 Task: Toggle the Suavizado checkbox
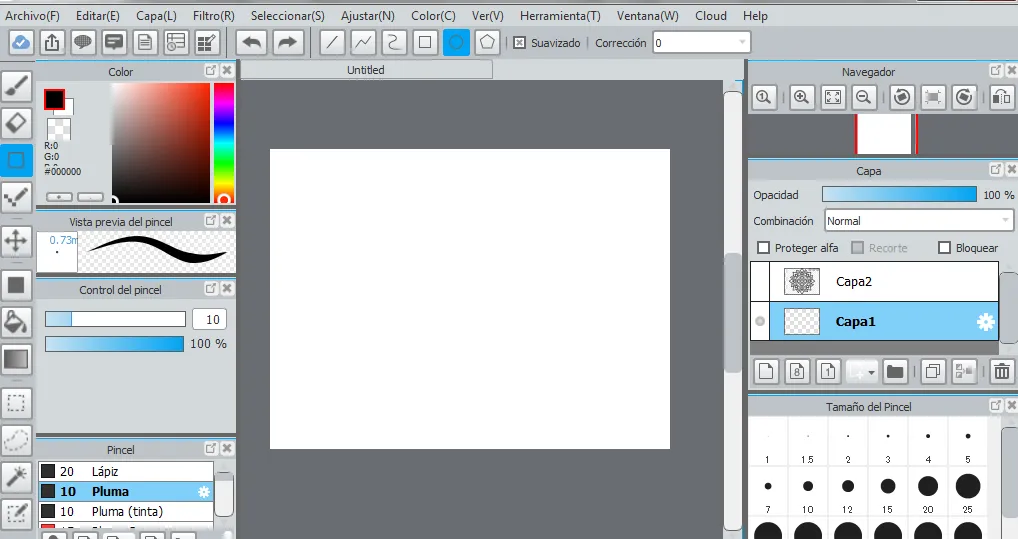click(519, 43)
